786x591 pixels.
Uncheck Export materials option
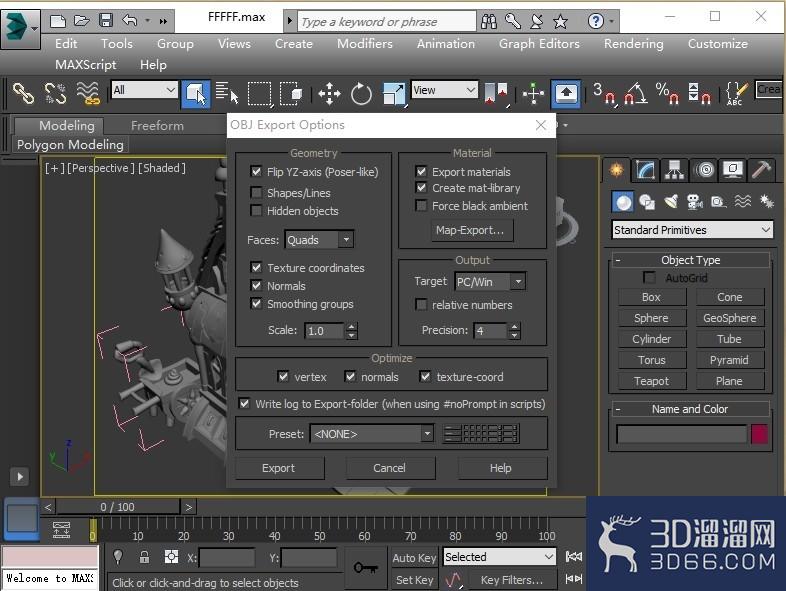pos(421,172)
